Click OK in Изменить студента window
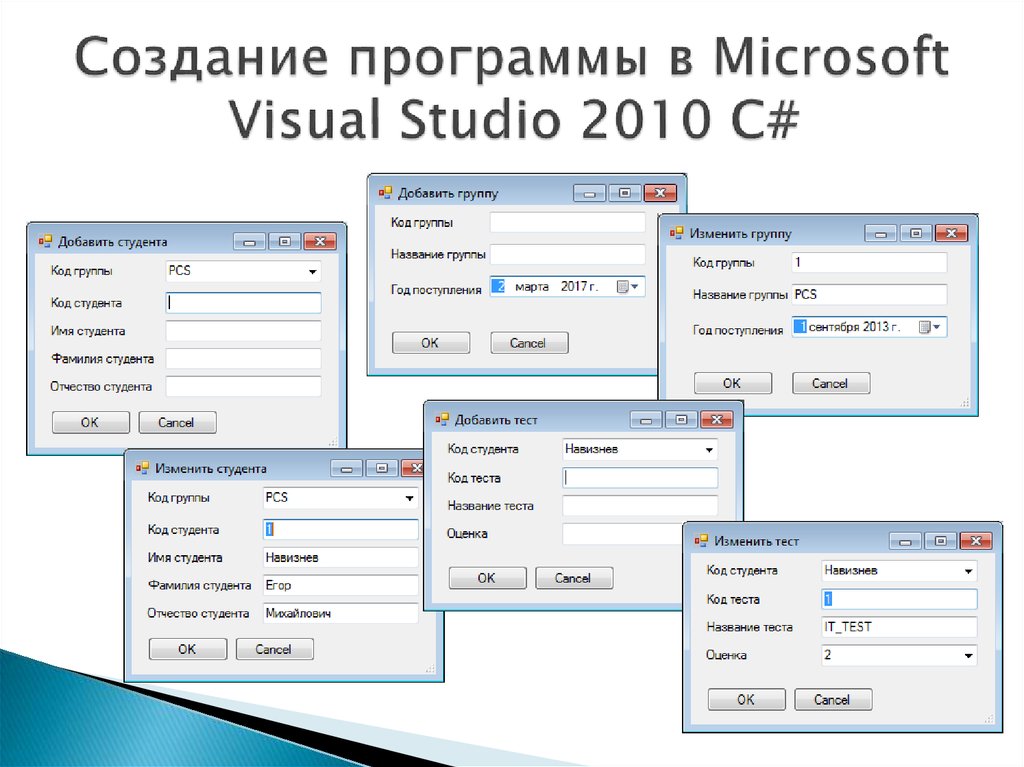The image size is (1024, 767). (x=187, y=649)
